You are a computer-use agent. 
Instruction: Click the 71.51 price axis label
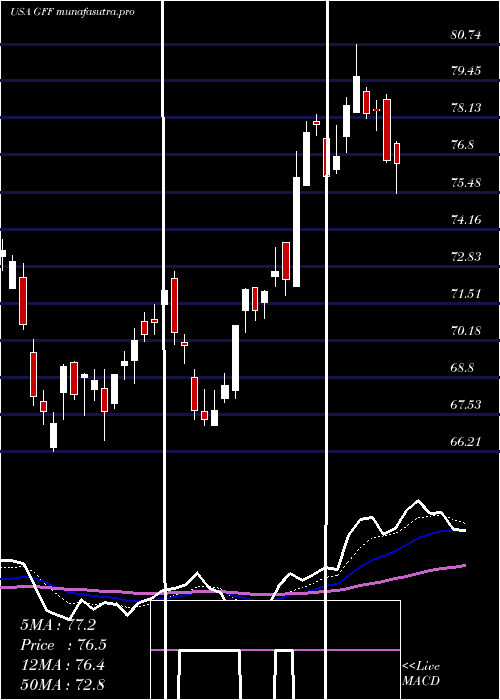pos(466,294)
